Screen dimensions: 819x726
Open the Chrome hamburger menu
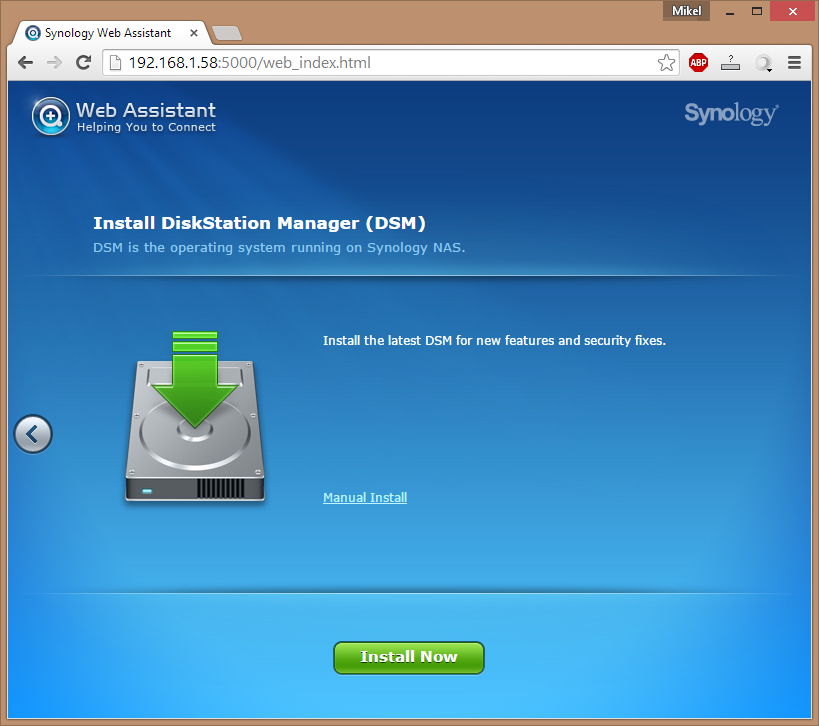[x=794, y=63]
